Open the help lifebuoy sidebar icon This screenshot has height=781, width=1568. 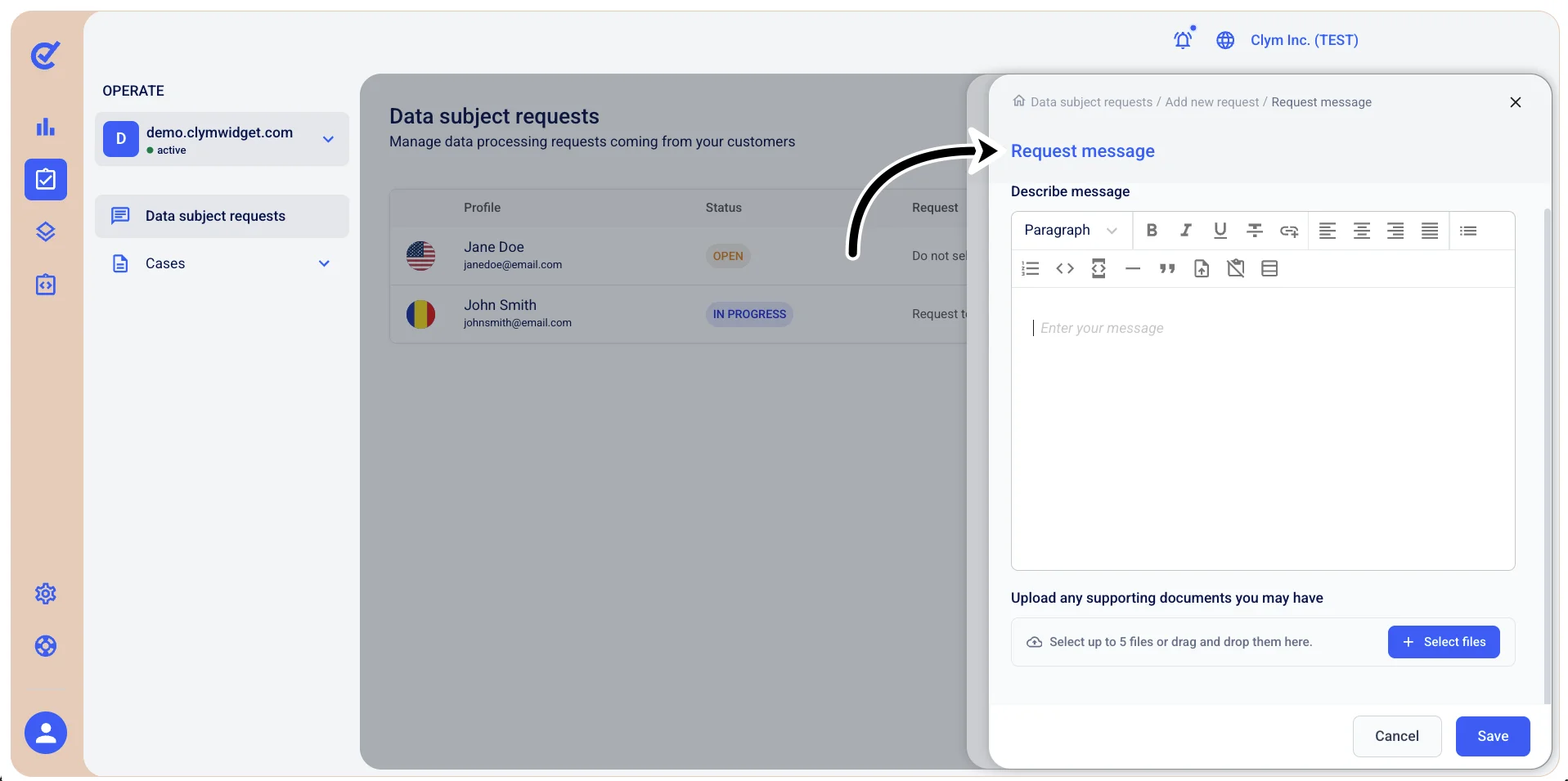(46, 646)
